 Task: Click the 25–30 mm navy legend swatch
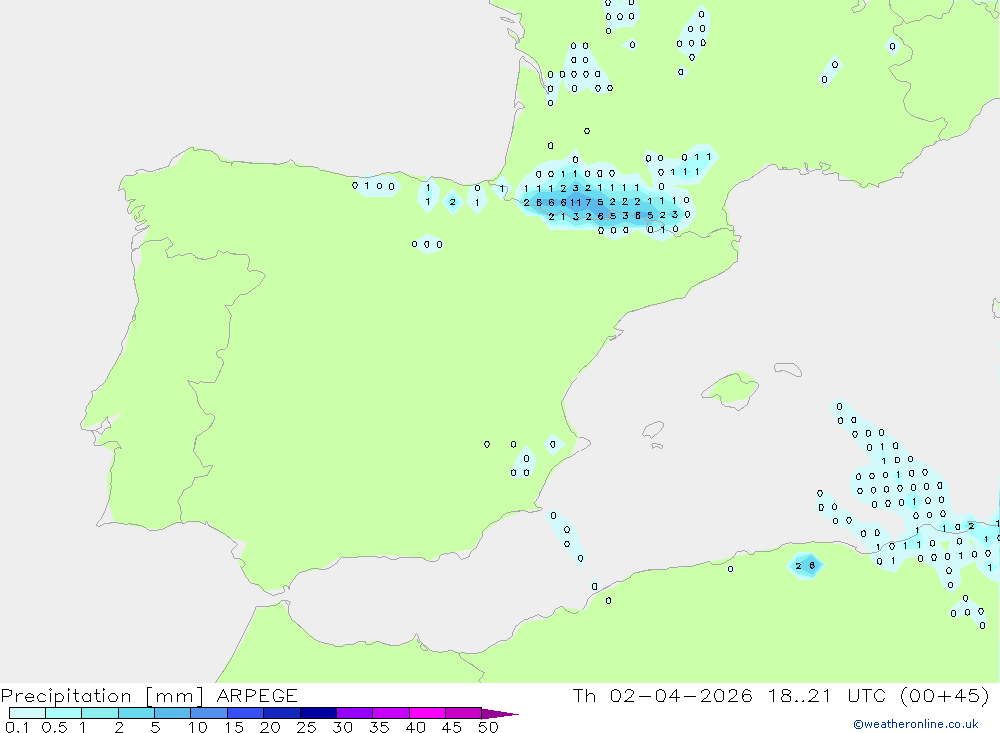pyautogui.click(x=318, y=713)
